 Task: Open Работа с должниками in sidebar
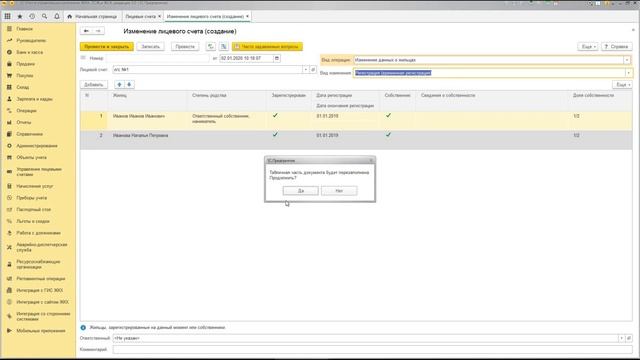[x=38, y=233]
